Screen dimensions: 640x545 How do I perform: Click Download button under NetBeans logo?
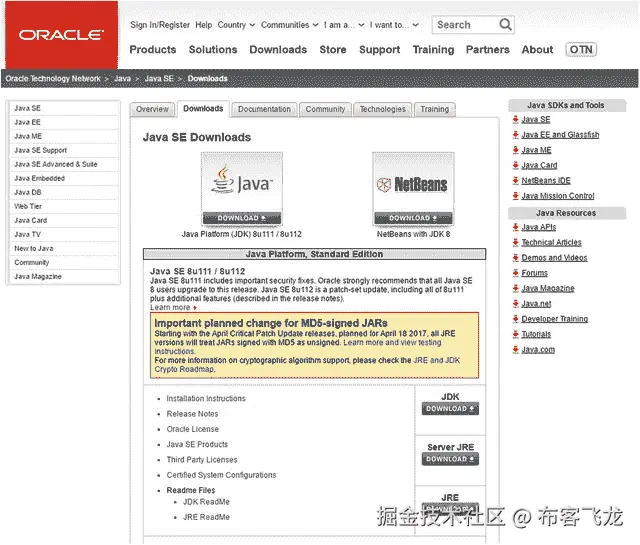click(413, 218)
